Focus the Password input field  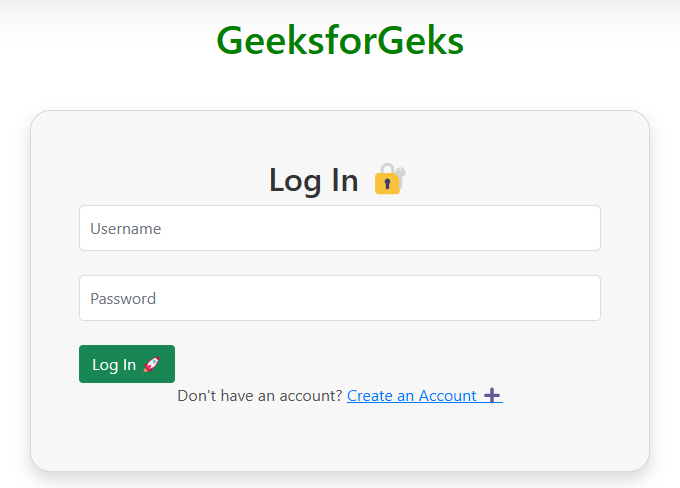pos(339,298)
